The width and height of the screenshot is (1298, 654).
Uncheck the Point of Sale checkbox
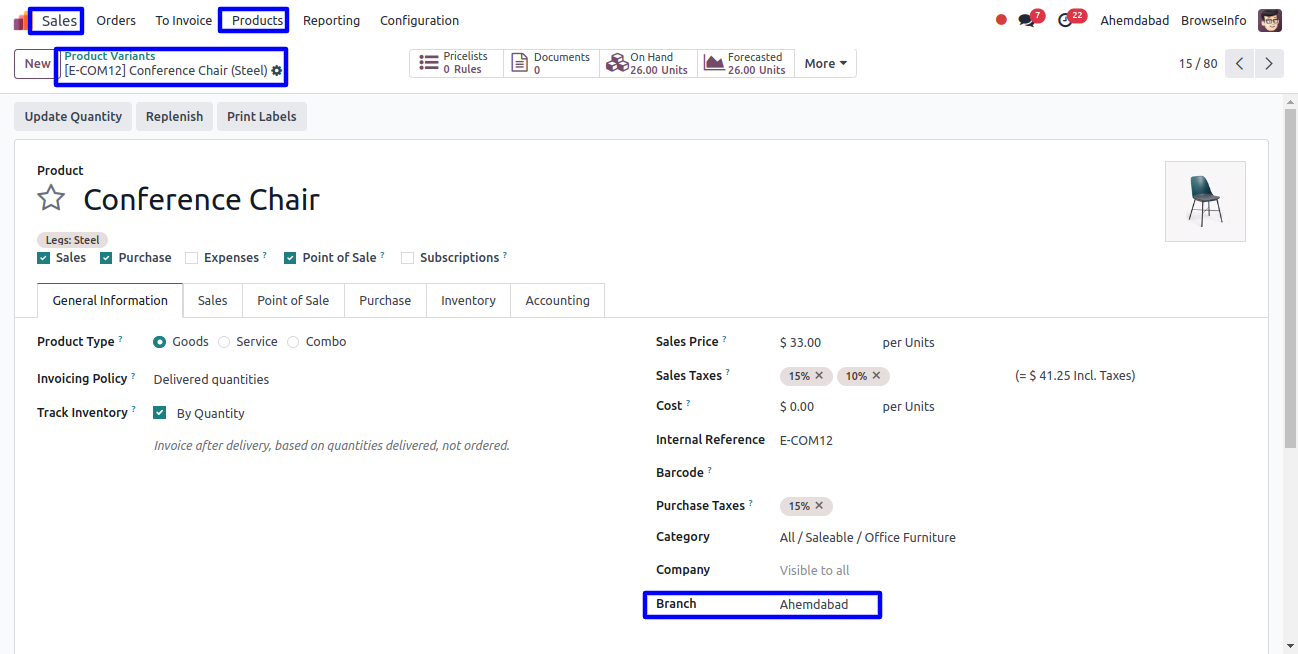(x=290, y=258)
